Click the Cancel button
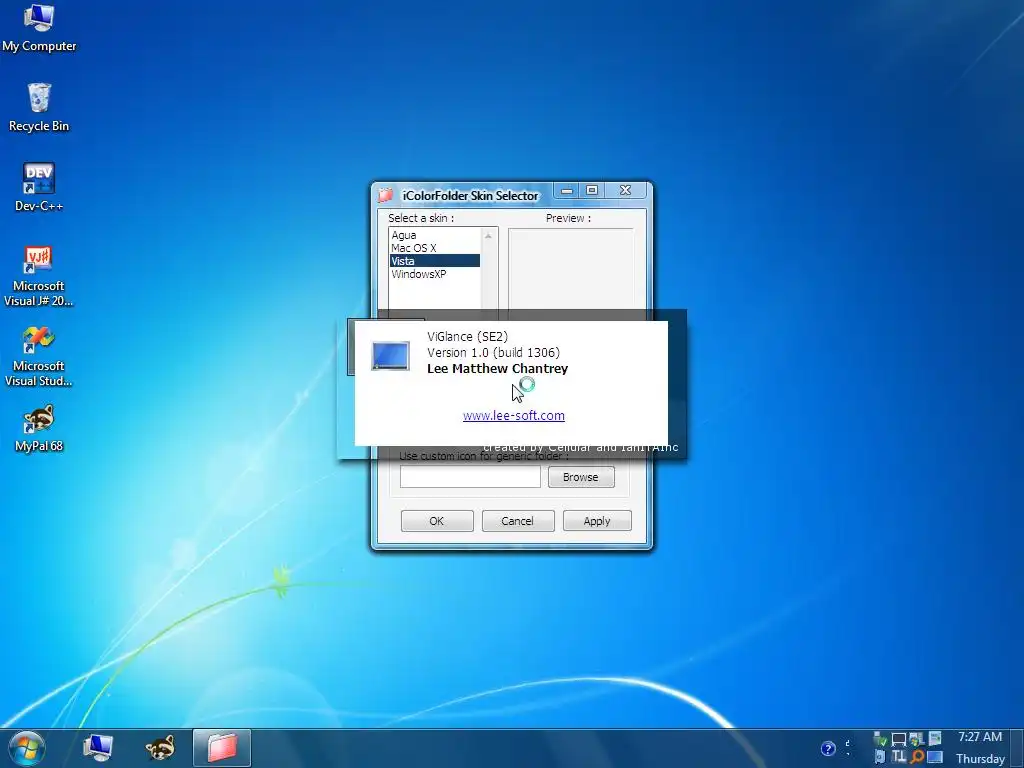Screen dimensions: 1024x768 coord(518,520)
